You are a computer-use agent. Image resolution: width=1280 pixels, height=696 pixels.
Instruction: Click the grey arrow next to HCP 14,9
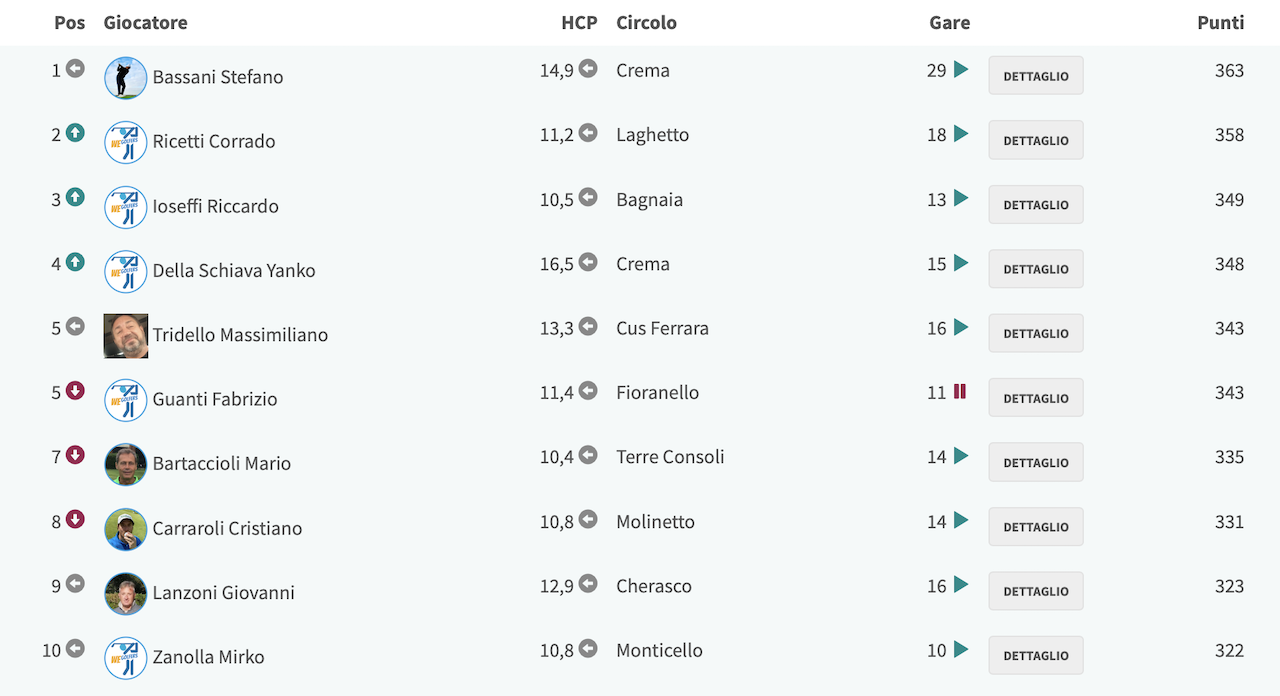click(588, 69)
